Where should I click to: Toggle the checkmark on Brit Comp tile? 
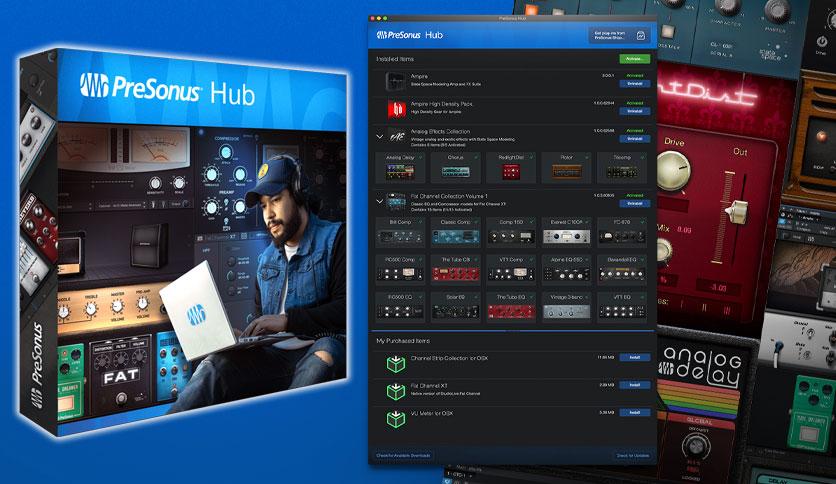click(x=421, y=222)
